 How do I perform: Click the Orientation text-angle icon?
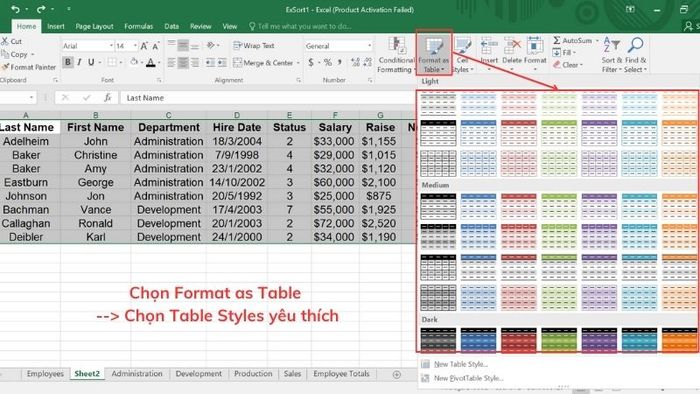coord(210,46)
